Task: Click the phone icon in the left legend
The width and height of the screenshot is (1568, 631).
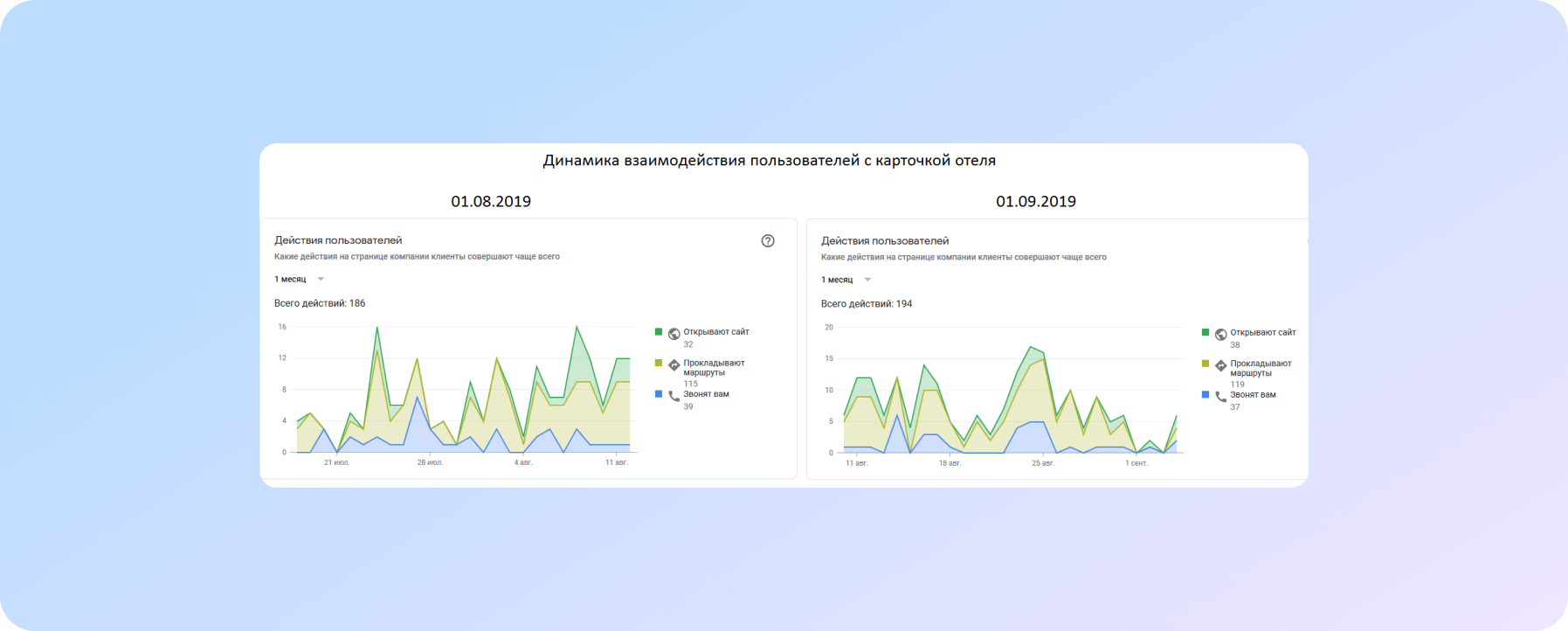Action: click(674, 396)
